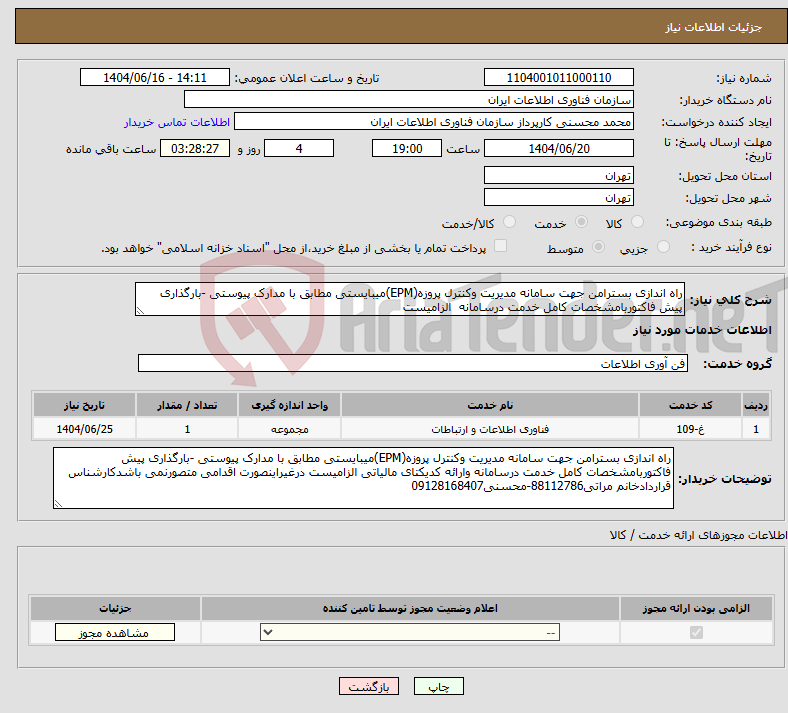Click service name cell فناوری اطلاعات و ارتباطات
Viewport: 788px width, 713px height.
(489, 429)
